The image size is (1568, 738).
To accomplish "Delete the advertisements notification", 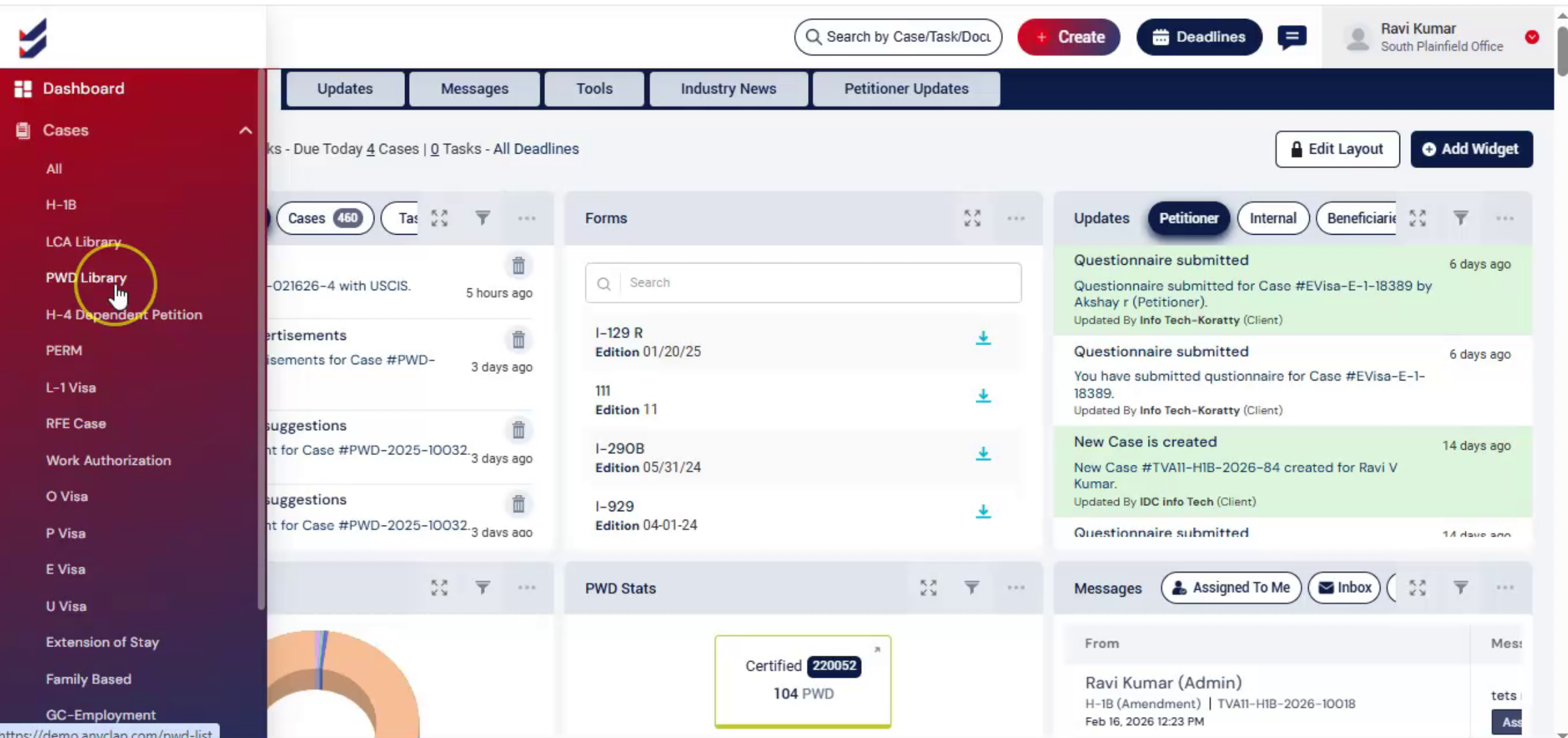I will click(x=518, y=340).
